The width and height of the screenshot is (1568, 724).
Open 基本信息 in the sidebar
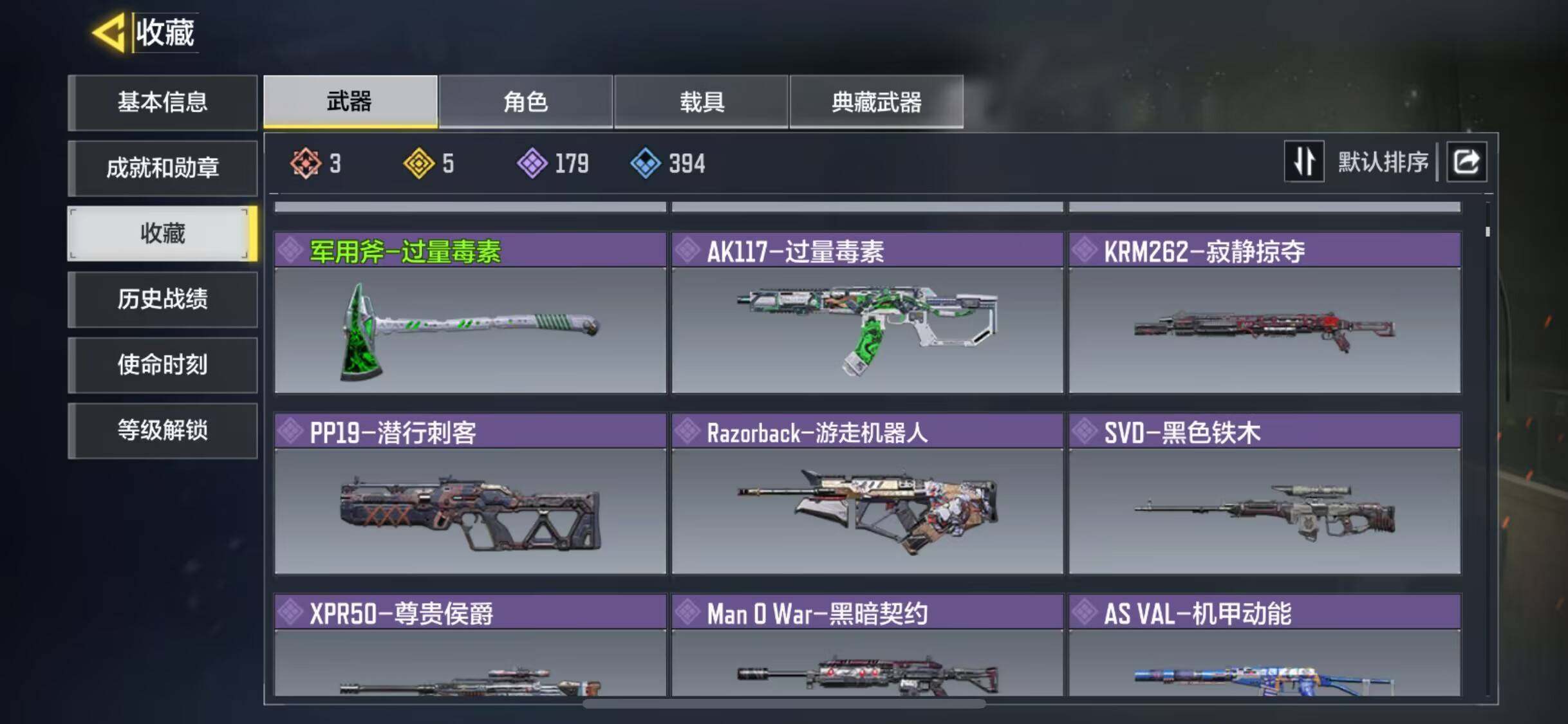tap(163, 102)
